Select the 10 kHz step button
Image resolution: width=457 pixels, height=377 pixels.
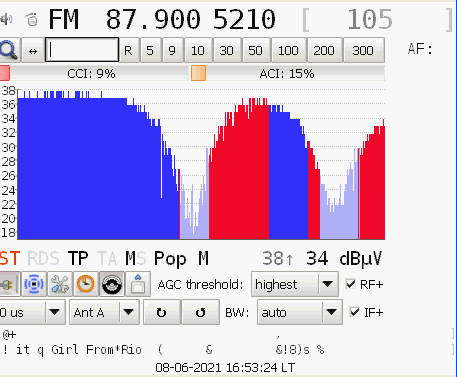198,51
